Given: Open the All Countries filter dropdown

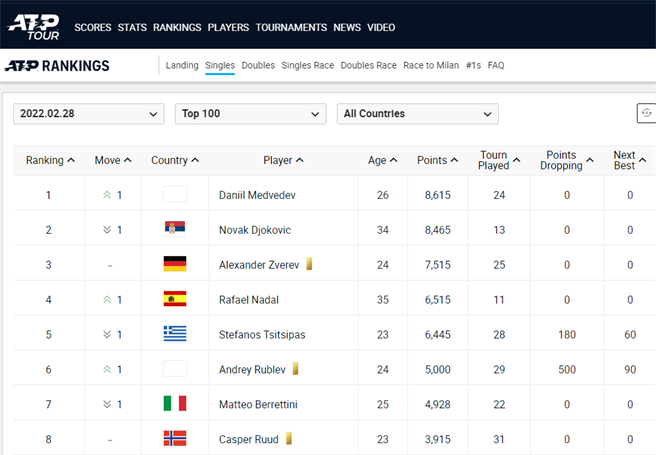Looking at the screenshot, I should pyautogui.click(x=417, y=114).
